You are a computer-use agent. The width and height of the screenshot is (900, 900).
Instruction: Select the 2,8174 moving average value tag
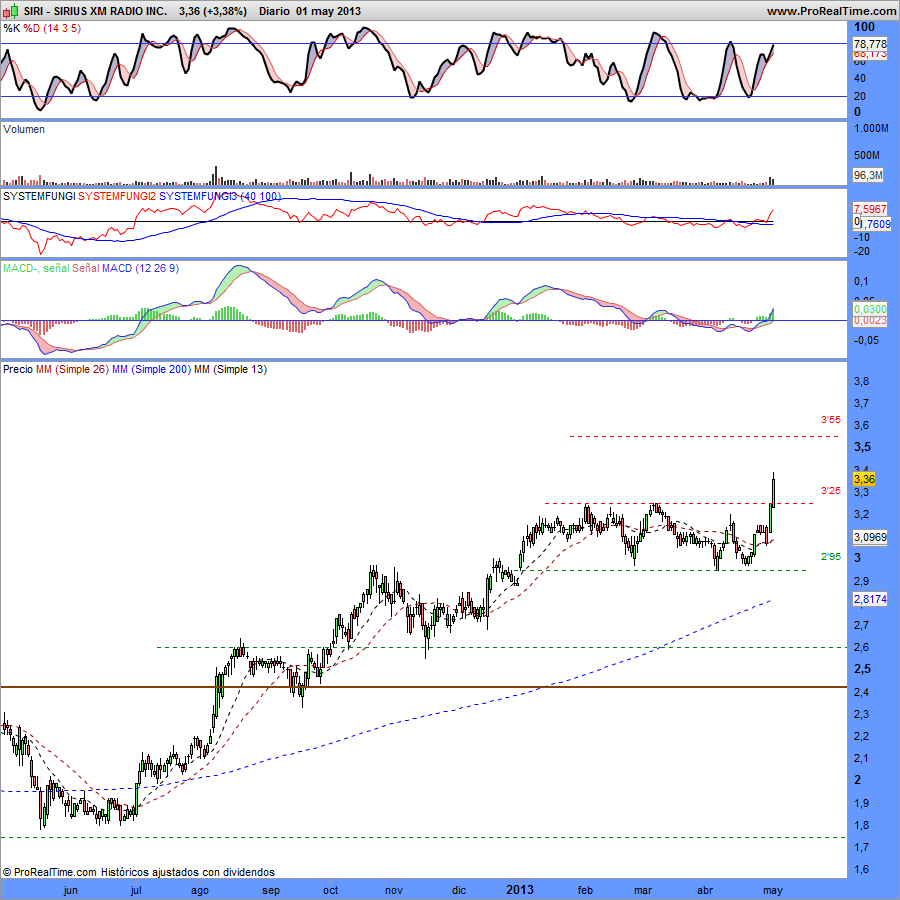870,599
